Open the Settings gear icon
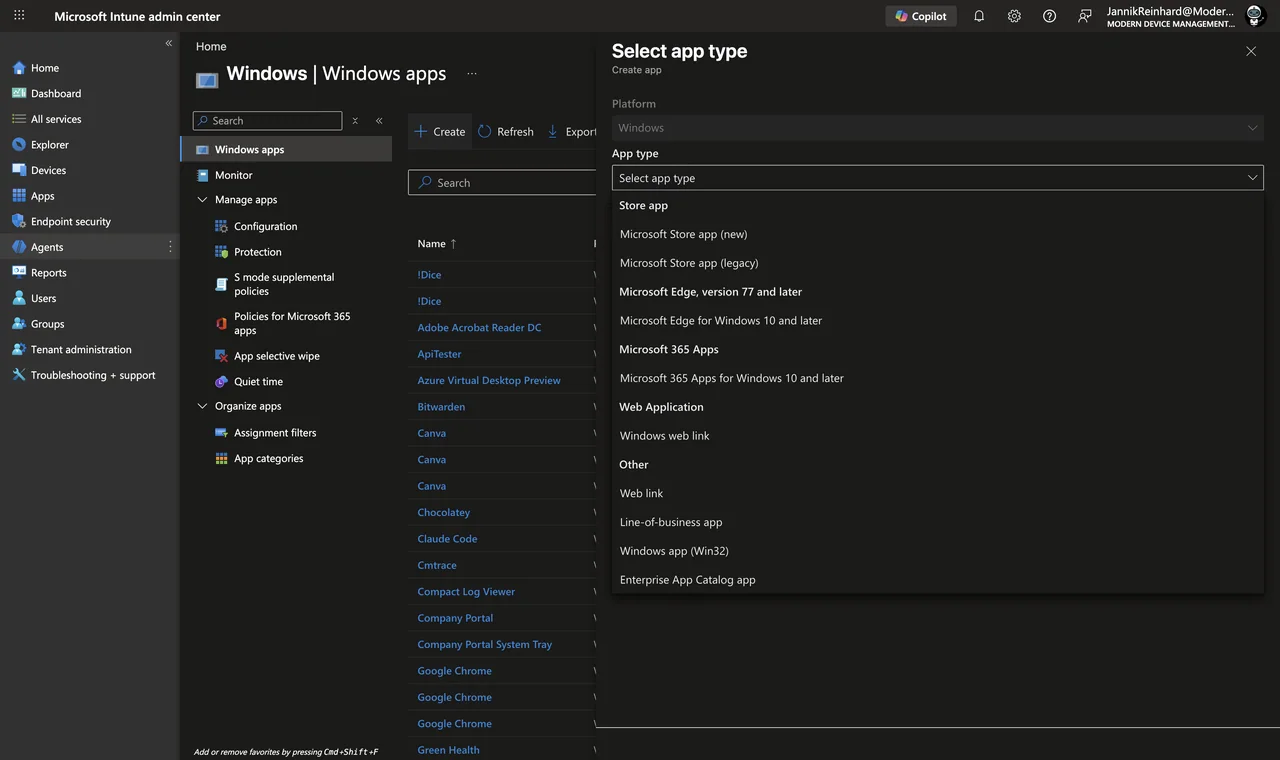Image resolution: width=1280 pixels, height=760 pixels. point(1014,16)
